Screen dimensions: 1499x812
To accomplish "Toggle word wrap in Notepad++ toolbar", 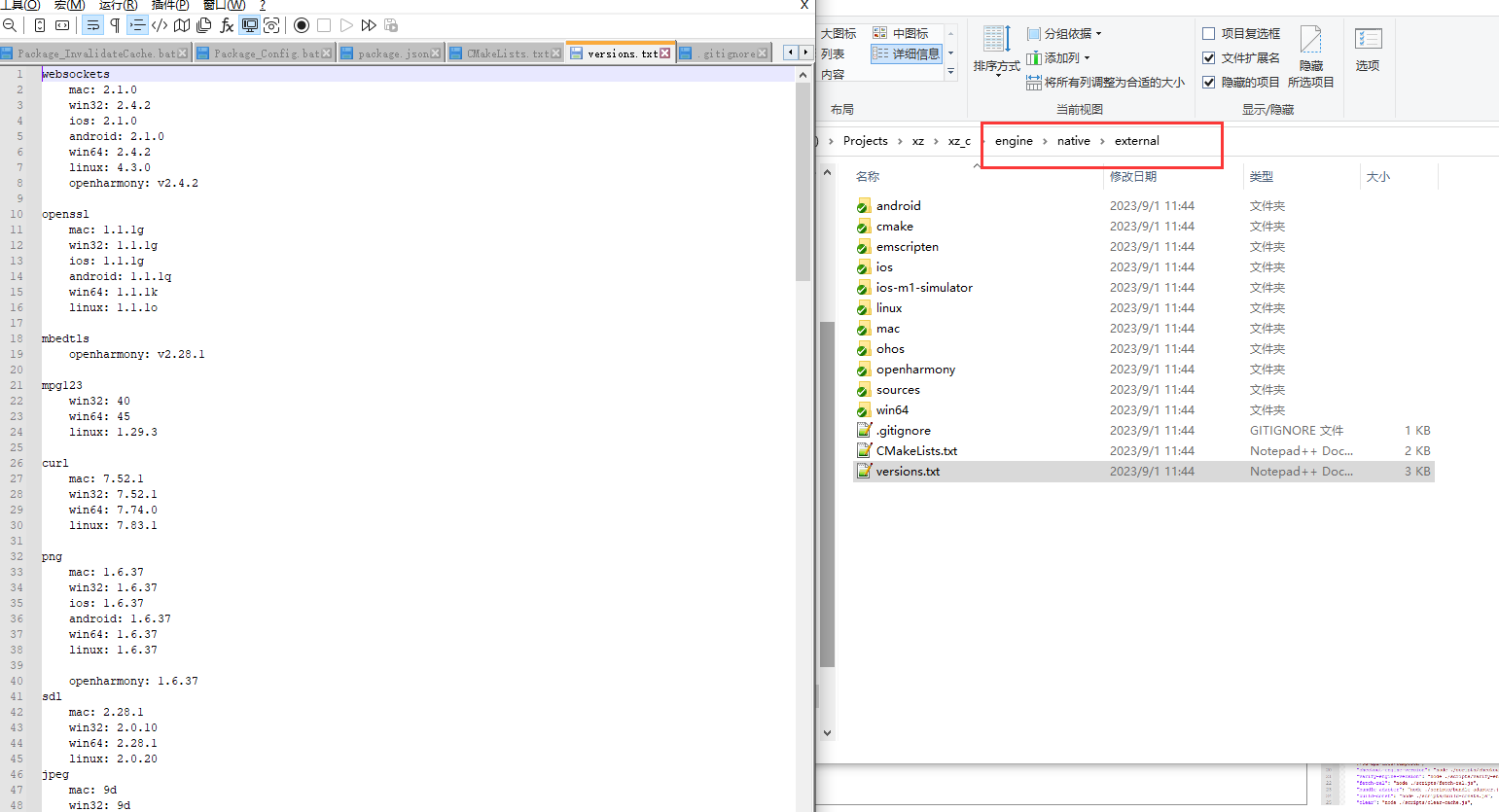I will (92, 25).
